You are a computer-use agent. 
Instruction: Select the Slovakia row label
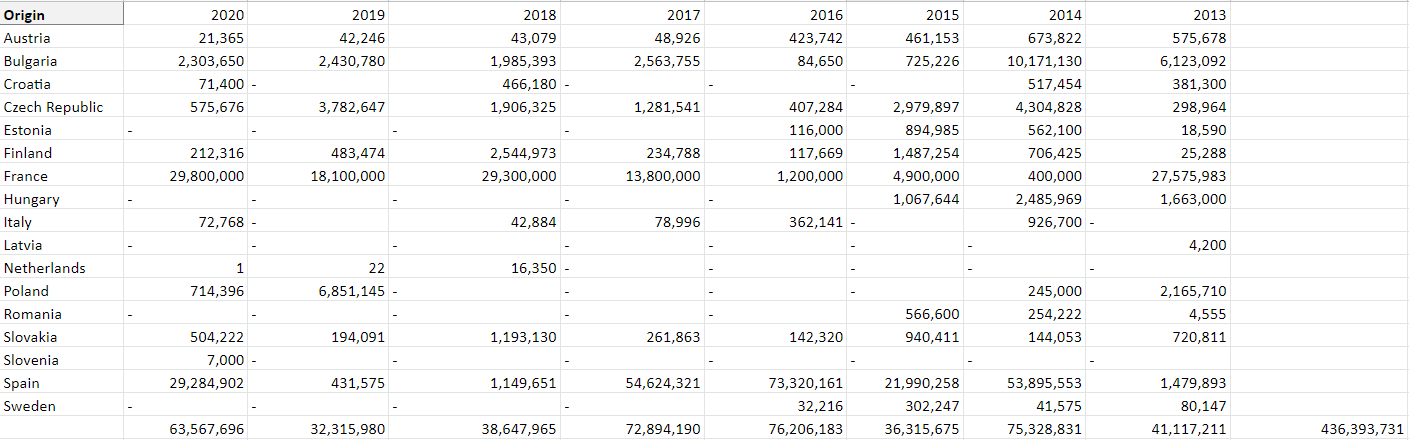point(62,337)
